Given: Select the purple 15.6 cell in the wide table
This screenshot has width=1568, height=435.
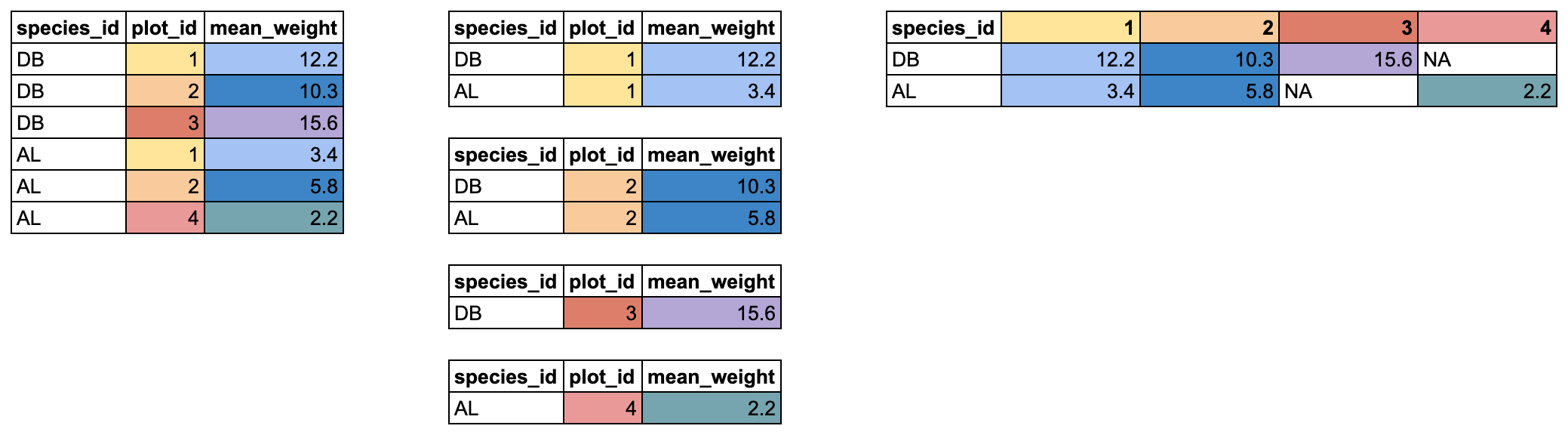Looking at the screenshot, I should pyautogui.click(x=1348, y=60).
